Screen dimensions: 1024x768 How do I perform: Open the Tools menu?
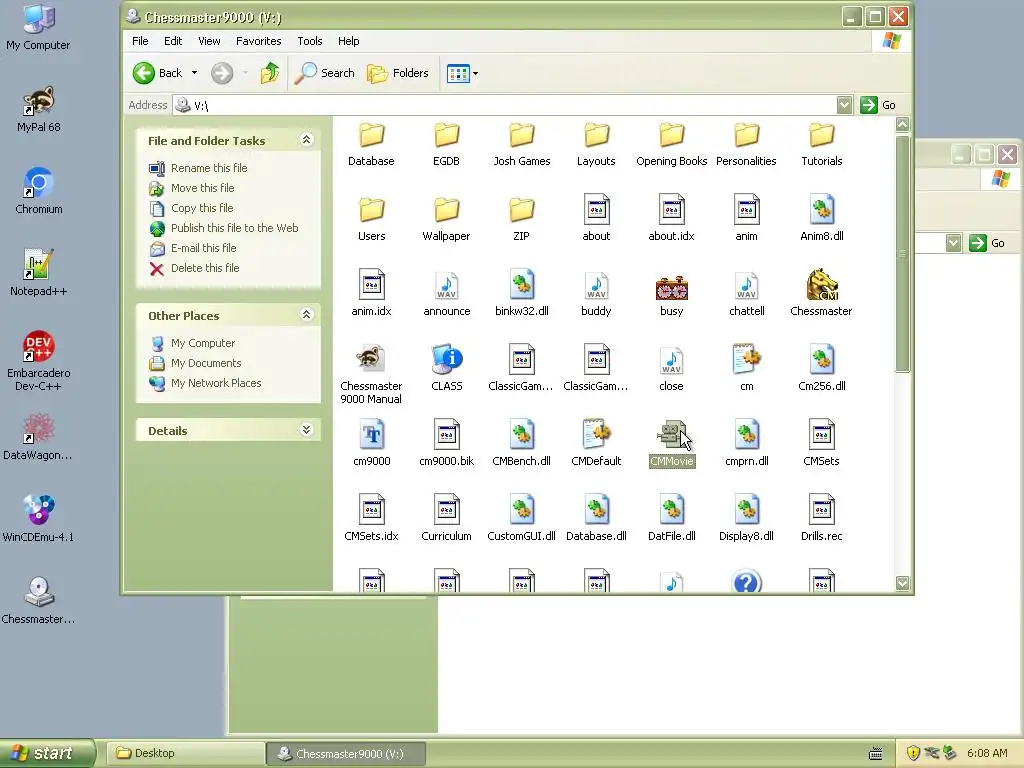click(310, 40)
